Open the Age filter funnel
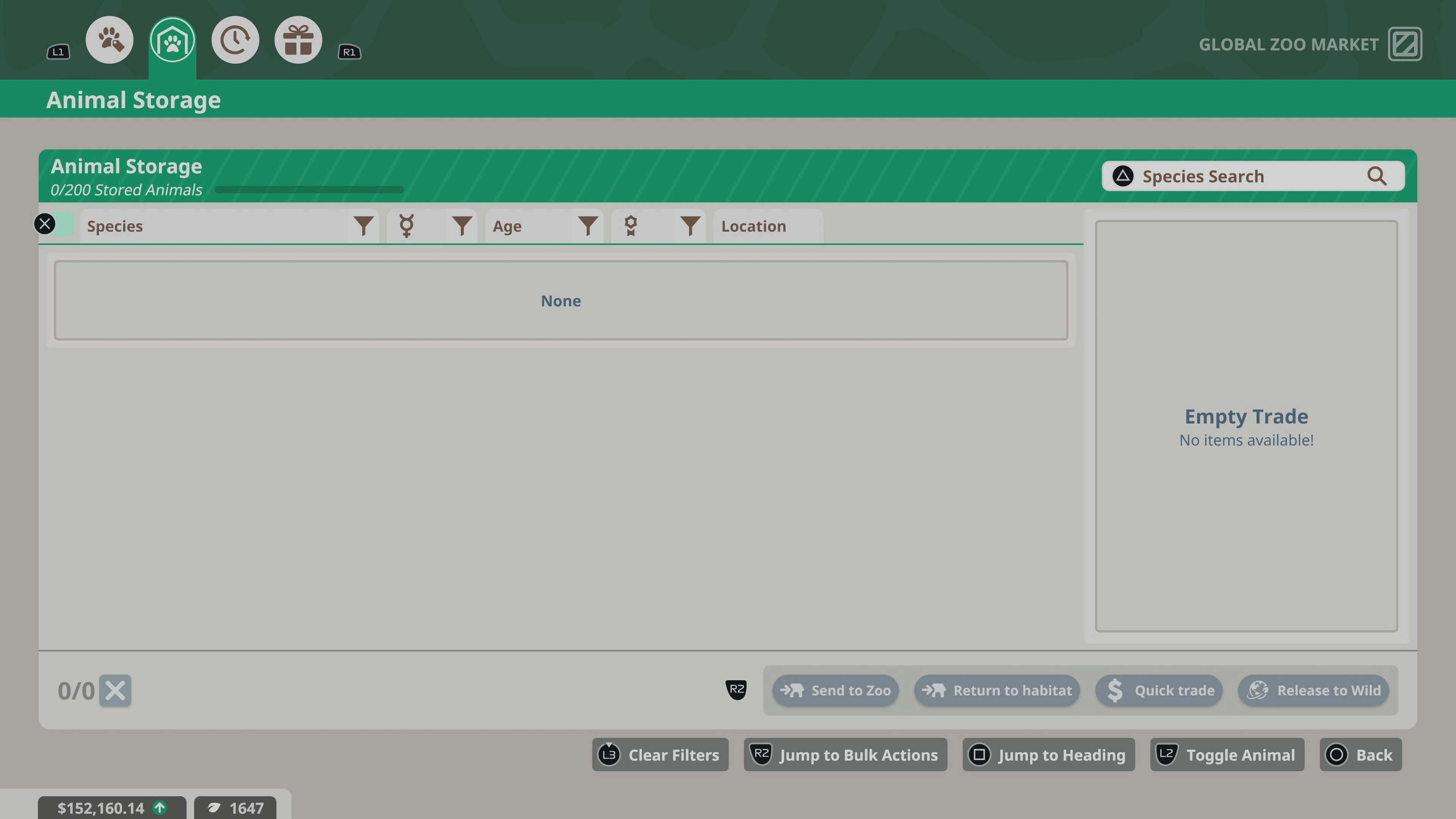1456x819 pixels. [588, 226]
